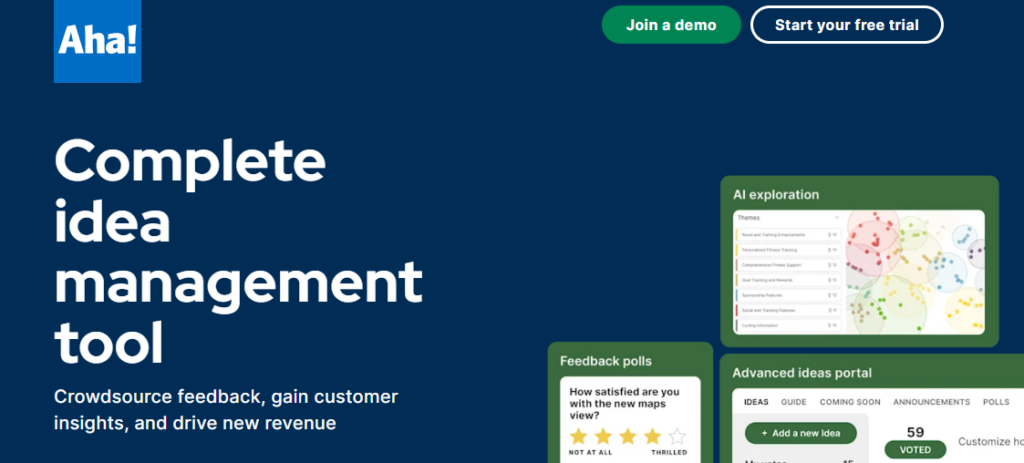Open the POLLS tab
1024x463 pixels.
tap(996, 402)
